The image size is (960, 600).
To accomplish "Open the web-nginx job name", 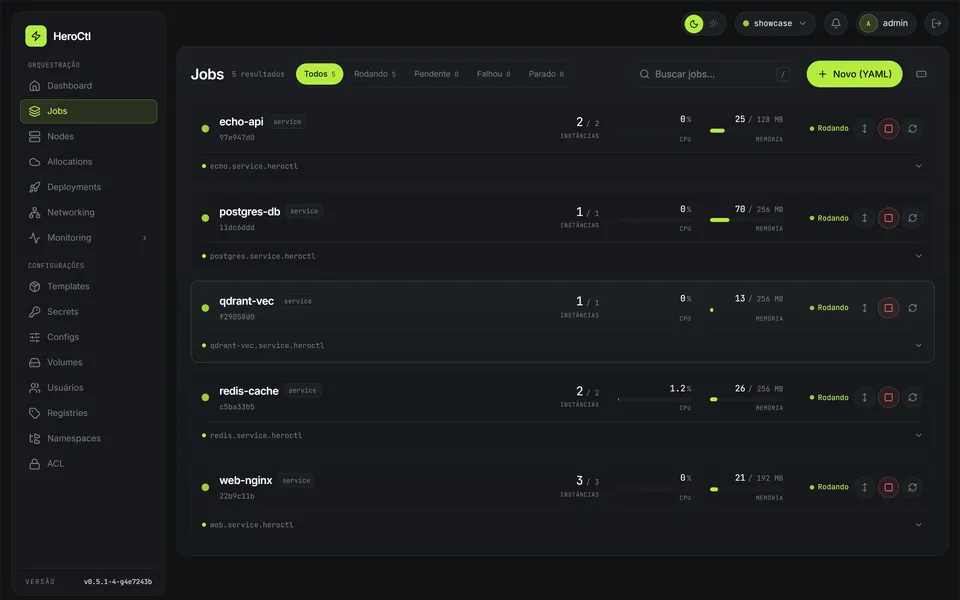I will pyautogui.click(x=246, y=481).
